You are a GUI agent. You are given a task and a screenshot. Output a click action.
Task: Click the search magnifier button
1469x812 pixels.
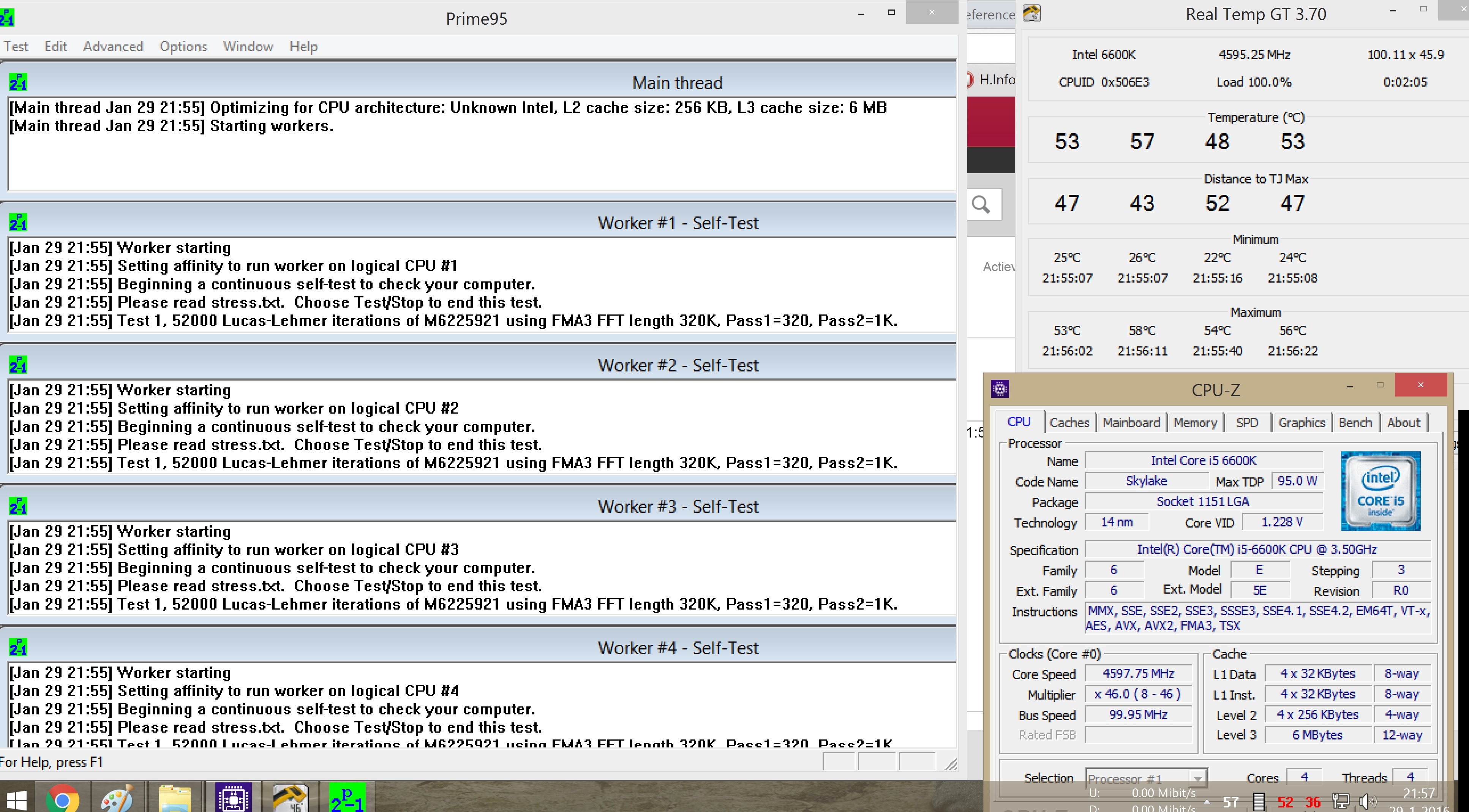tap(981, 204)
